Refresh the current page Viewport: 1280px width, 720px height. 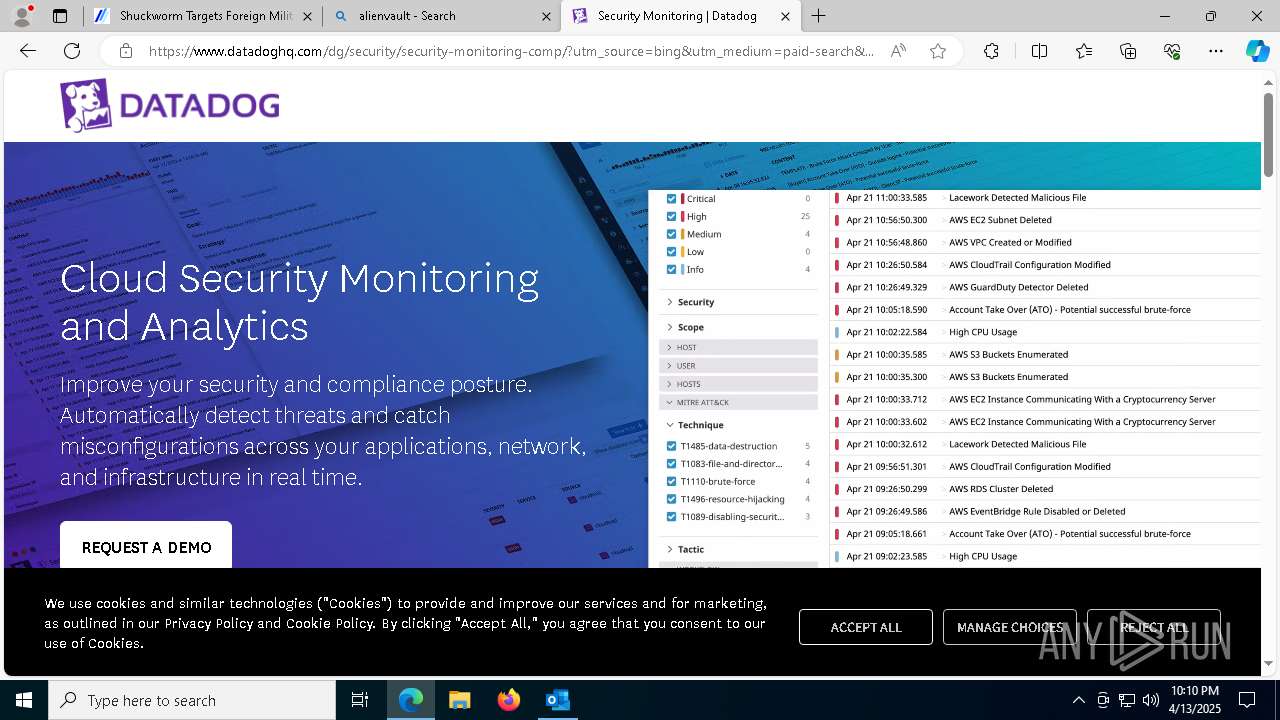point(72,51)
